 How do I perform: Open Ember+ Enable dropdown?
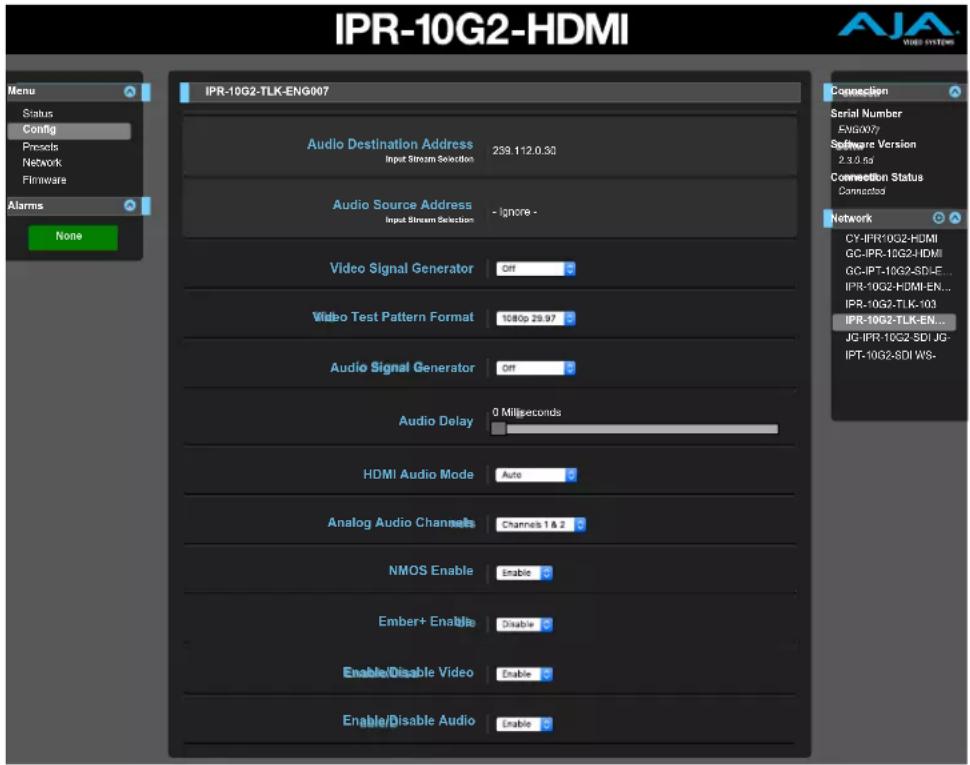click(x=525, y=625)
